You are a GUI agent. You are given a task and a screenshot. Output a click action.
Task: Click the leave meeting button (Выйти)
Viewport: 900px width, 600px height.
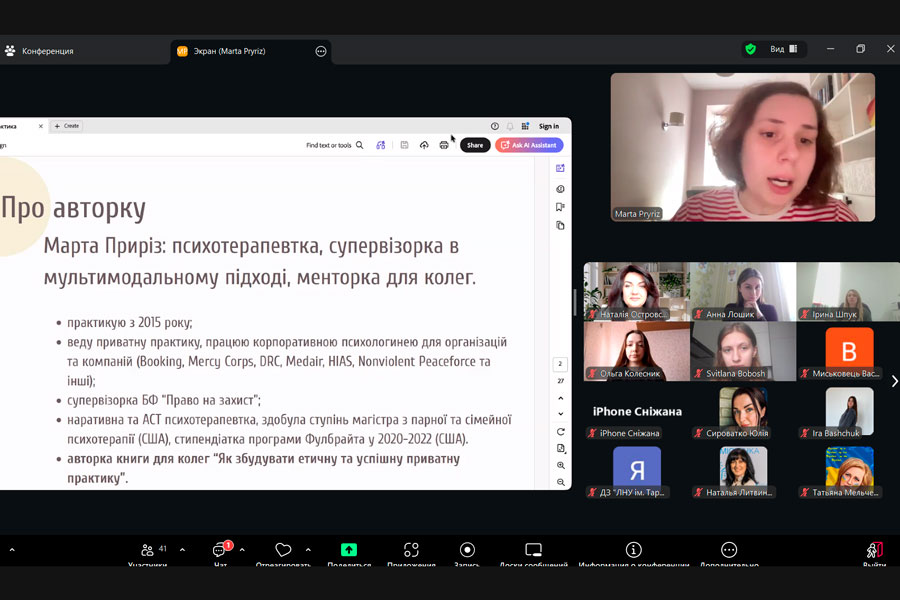(874, 551)
